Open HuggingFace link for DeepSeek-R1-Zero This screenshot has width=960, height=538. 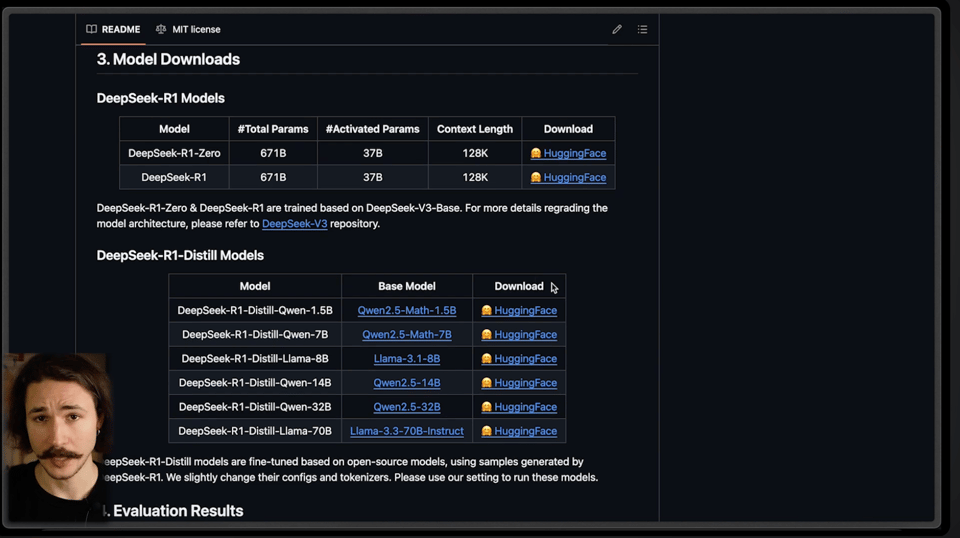568,153
